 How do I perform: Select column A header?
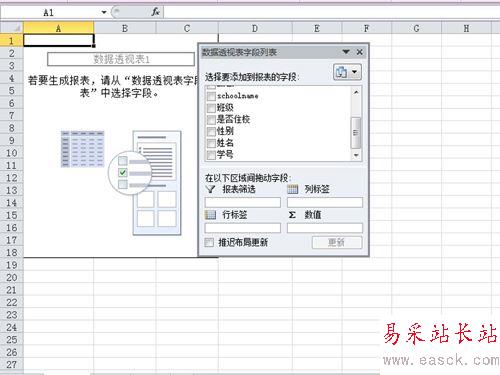(58, 28)
